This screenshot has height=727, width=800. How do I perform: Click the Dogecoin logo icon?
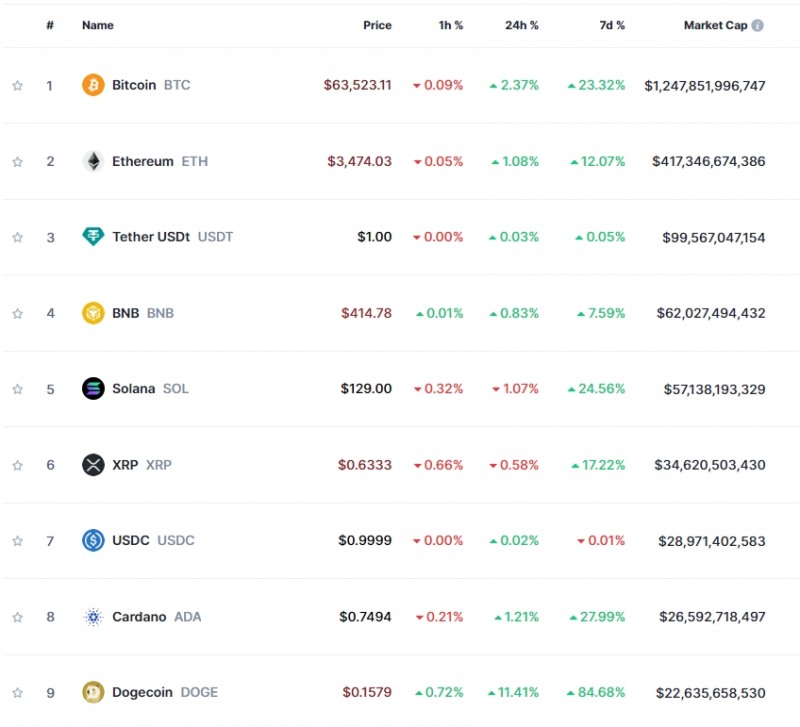click(93, 692)
